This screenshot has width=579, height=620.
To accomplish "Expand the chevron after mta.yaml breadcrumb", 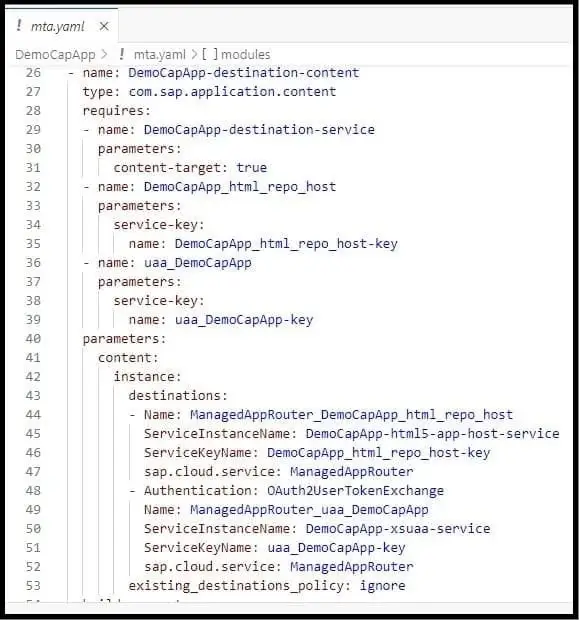I will (x=194, y=55).
